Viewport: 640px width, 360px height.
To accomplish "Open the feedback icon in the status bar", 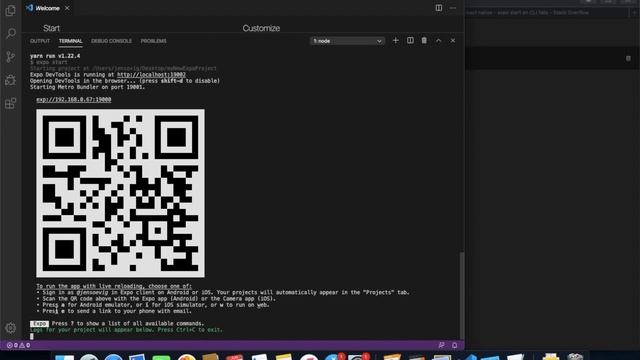I will [442, 345].
